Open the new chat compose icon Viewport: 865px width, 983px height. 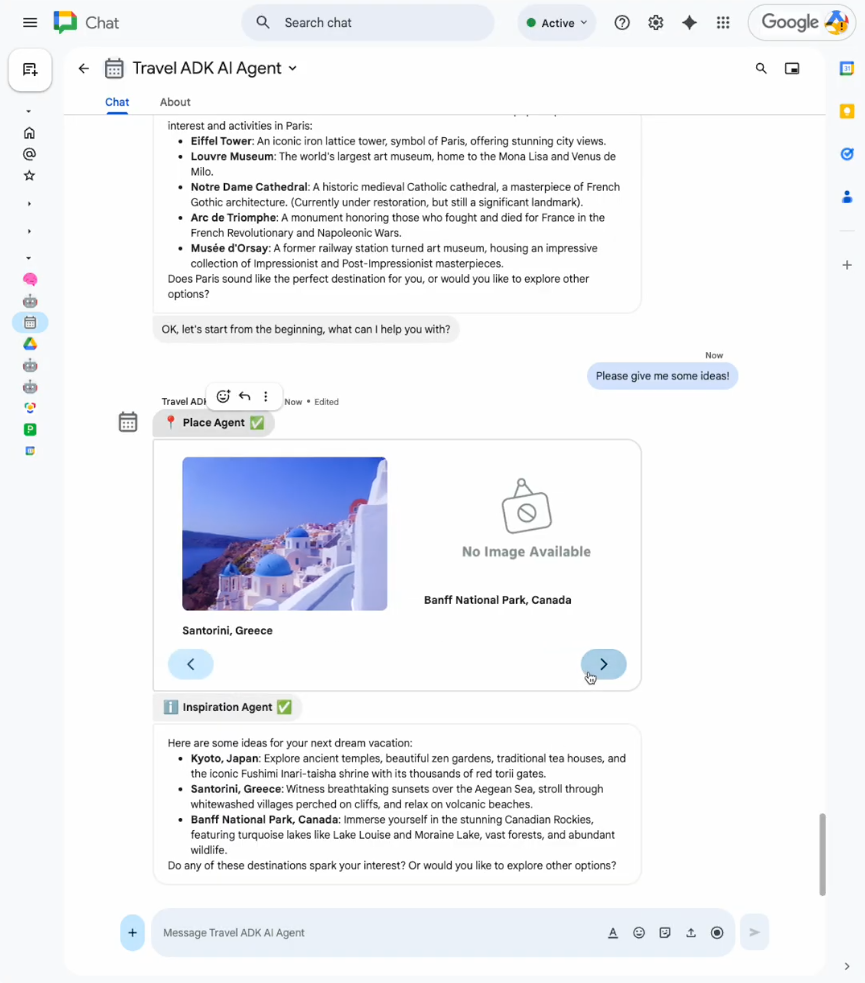pos(29,70)
